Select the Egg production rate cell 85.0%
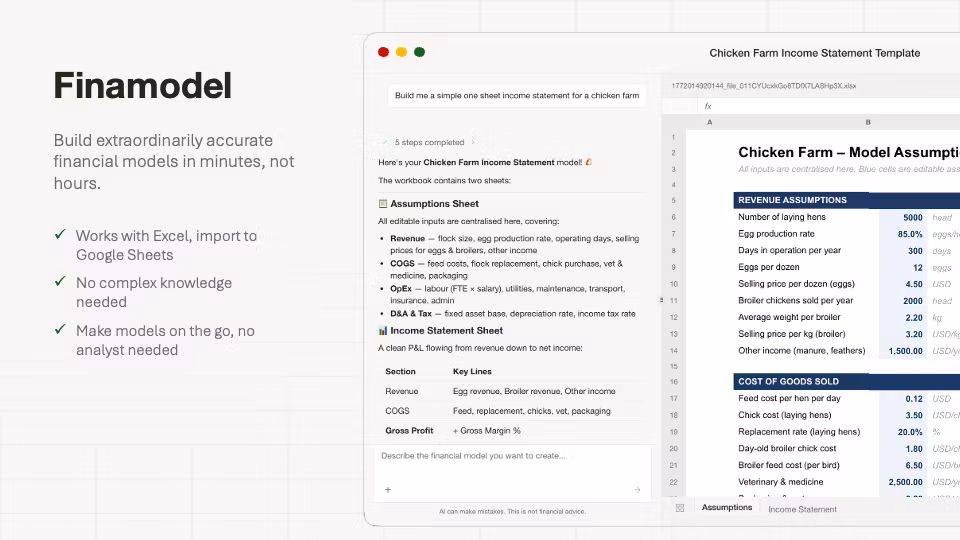960x540 pixels. tap(903, 234)
